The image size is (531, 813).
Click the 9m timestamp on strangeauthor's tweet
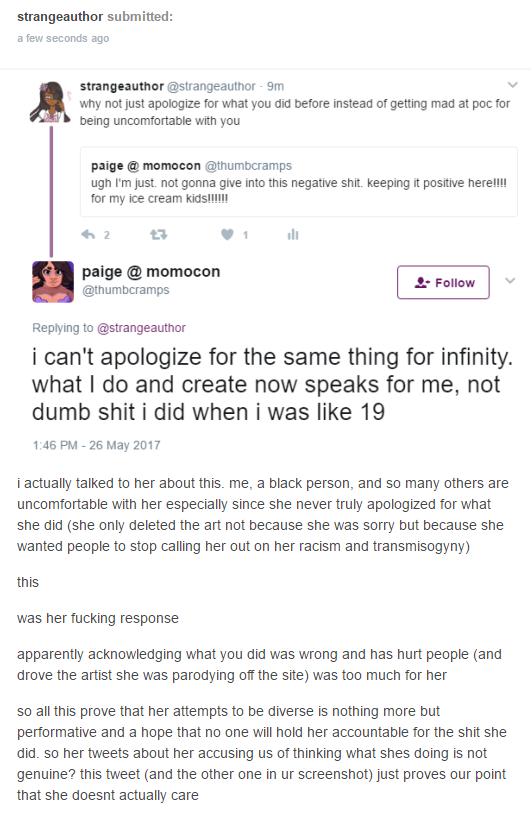tap(275, 86)
